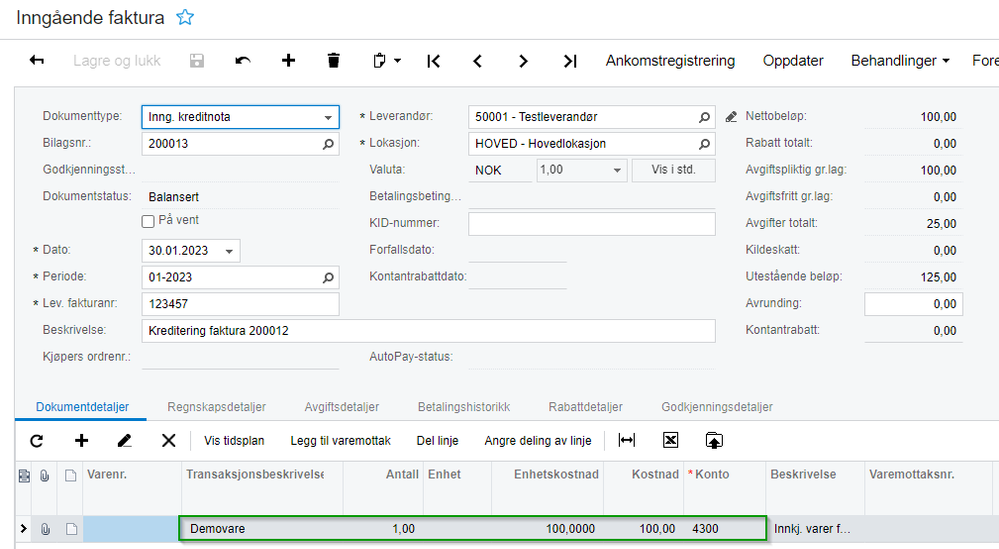This screenshot has width=999, height=549.
Task: Open notes icon in Demovare row
Action: coord(71,529)
